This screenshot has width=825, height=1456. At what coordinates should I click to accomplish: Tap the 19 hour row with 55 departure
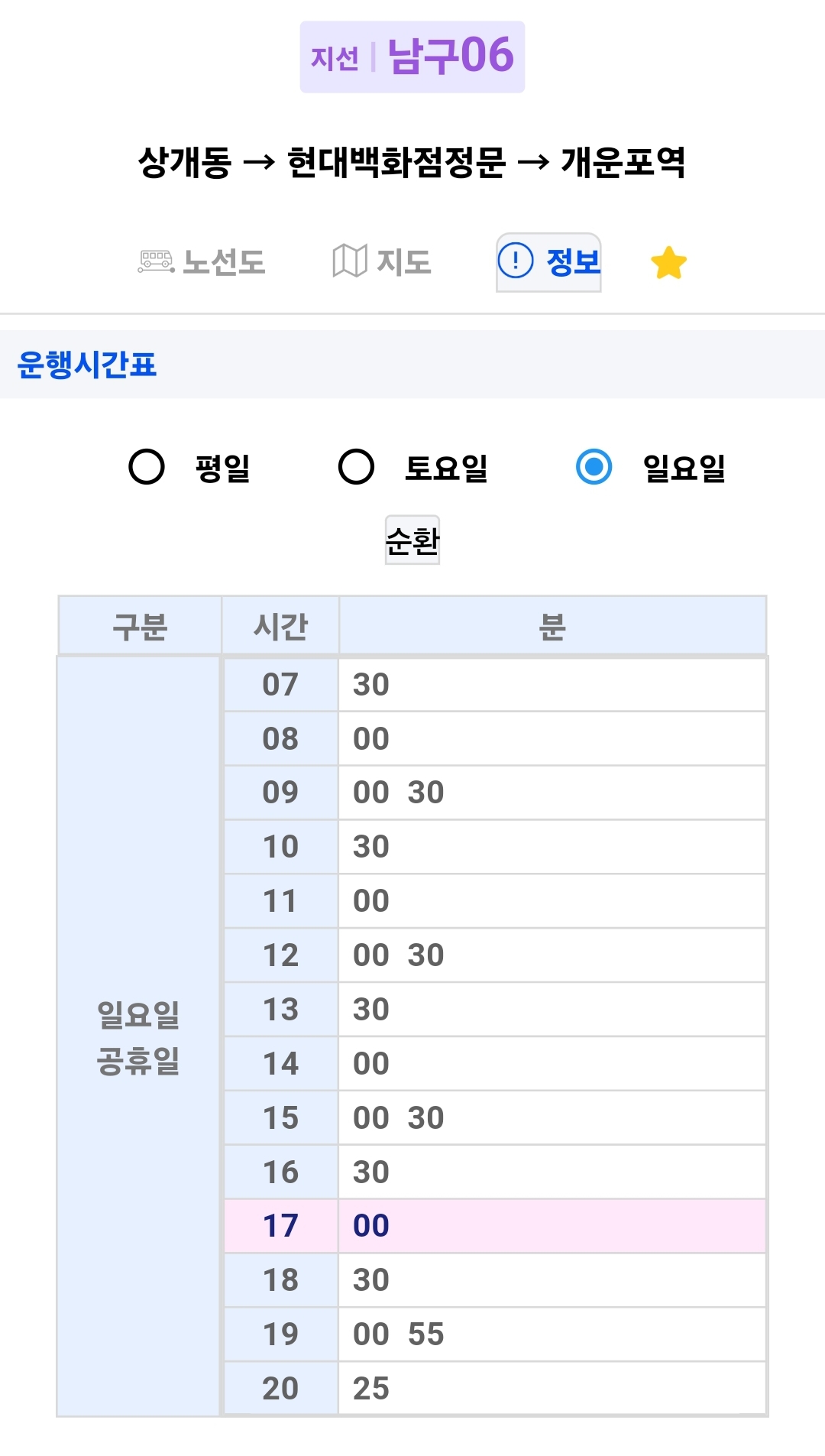[x=495, y=1334]
